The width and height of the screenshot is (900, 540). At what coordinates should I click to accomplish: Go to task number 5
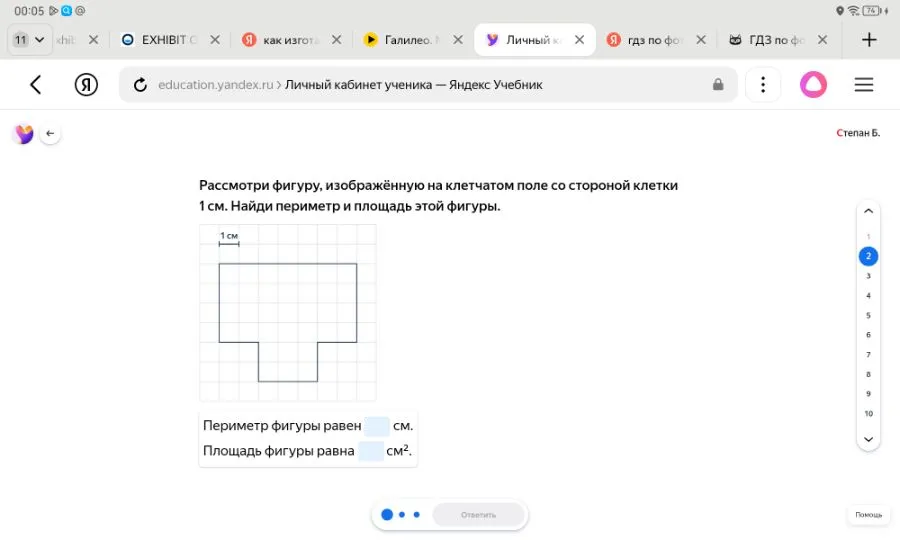coord(868,315)
